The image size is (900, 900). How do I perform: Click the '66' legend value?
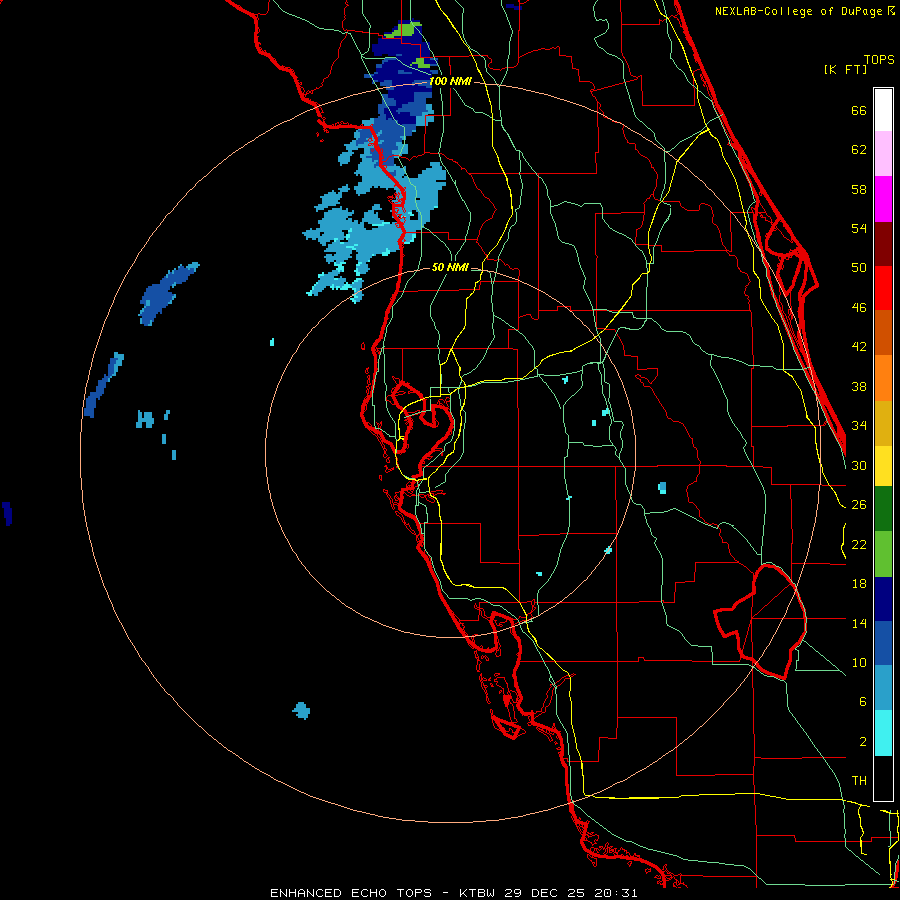pos(859,110)
